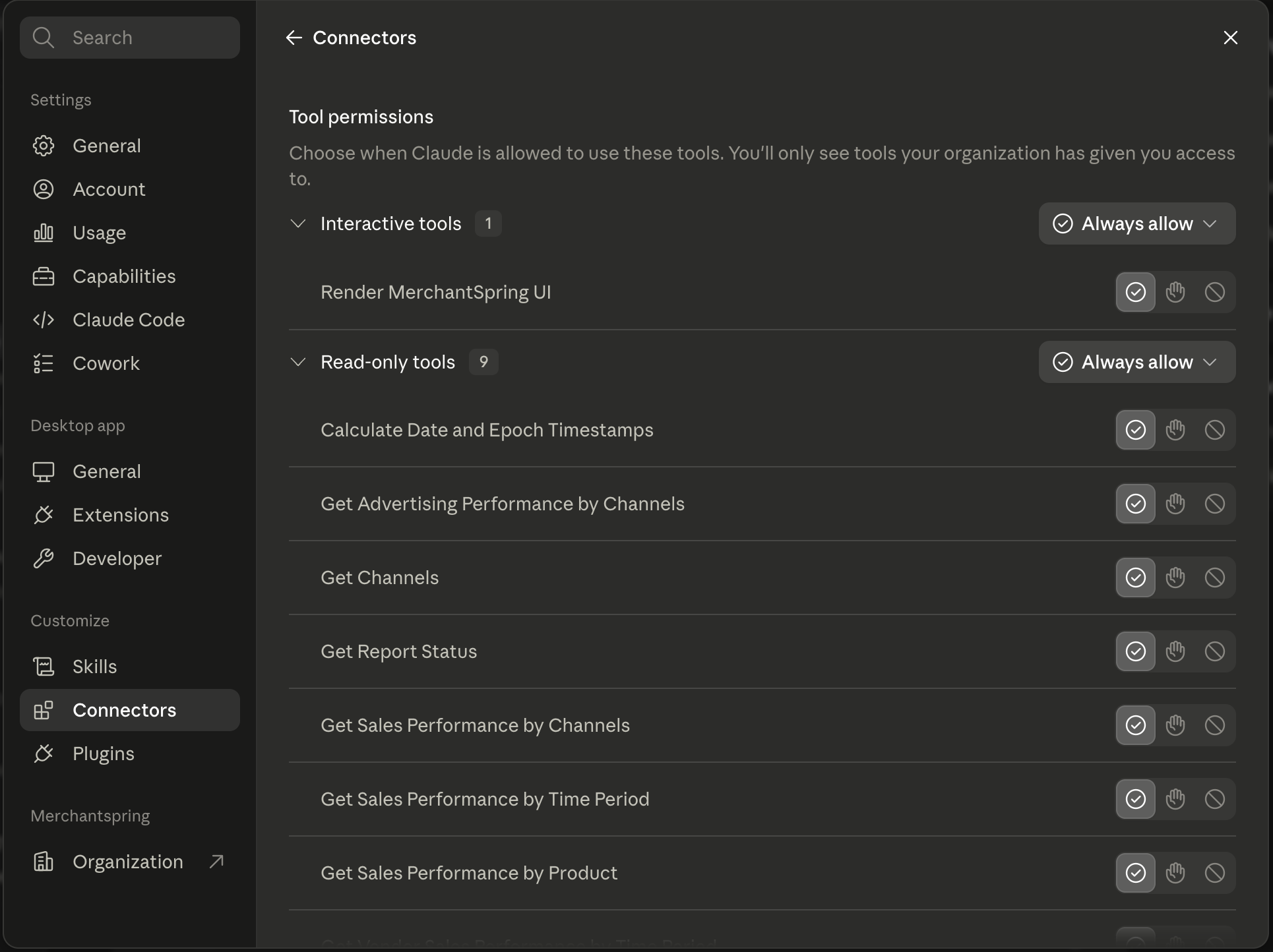The width and height of the screenshot is (1273, 952).
Task: Open Claude Code settings
Action: (x=130, y=320)
